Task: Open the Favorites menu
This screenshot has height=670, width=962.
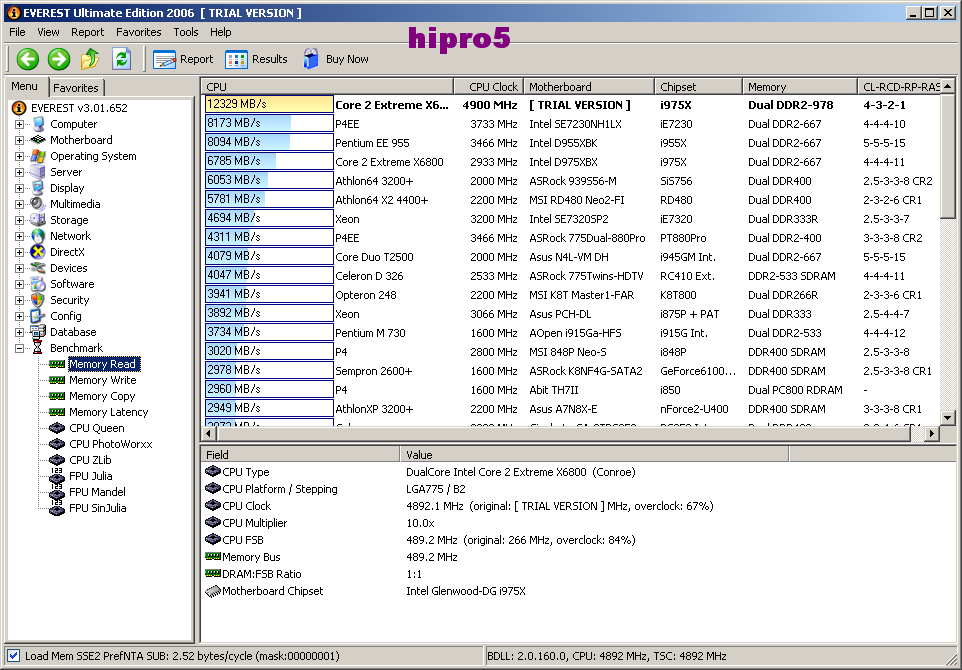Action: [x=139, y=32]
